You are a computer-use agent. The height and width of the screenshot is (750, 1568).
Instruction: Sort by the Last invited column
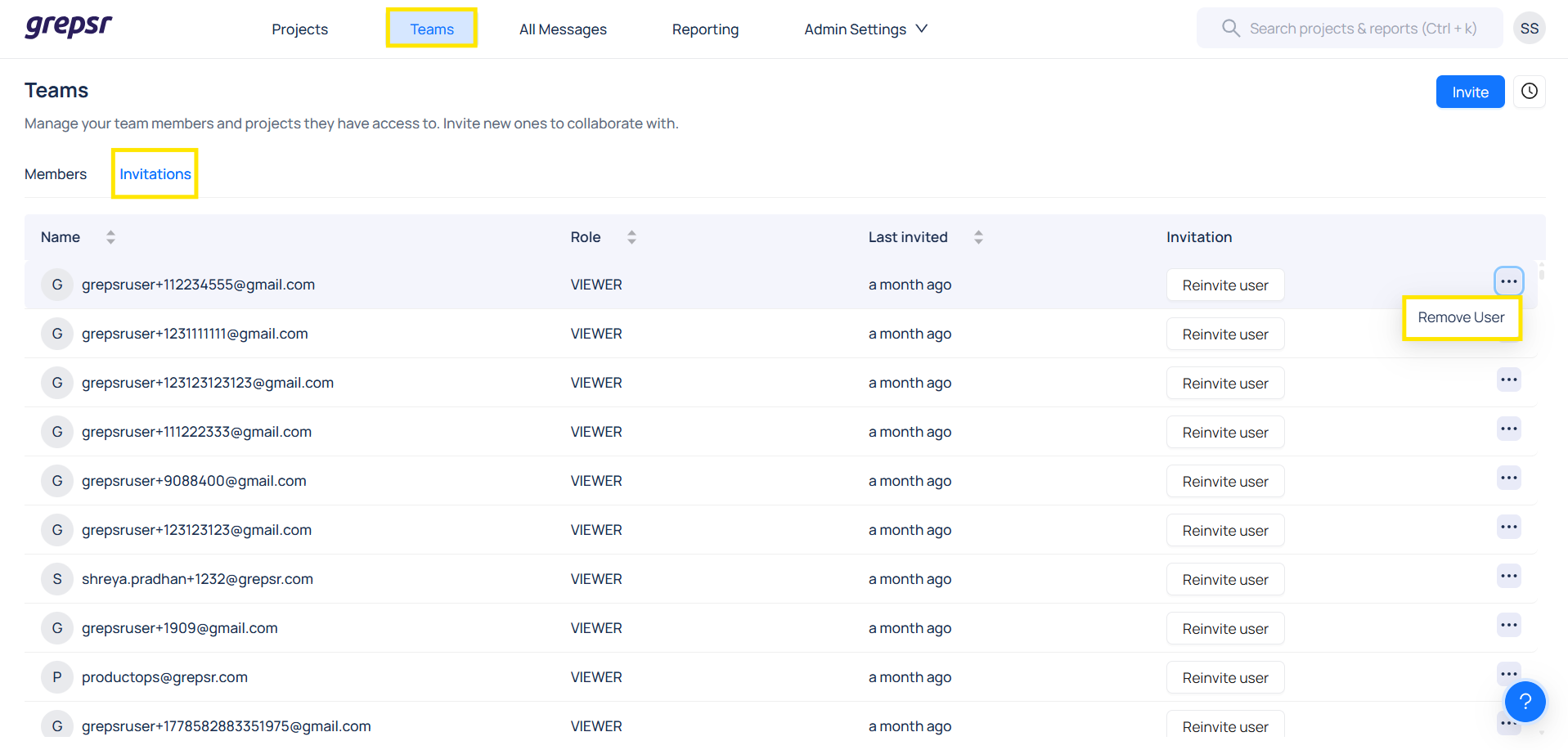(x=978, y=237)
